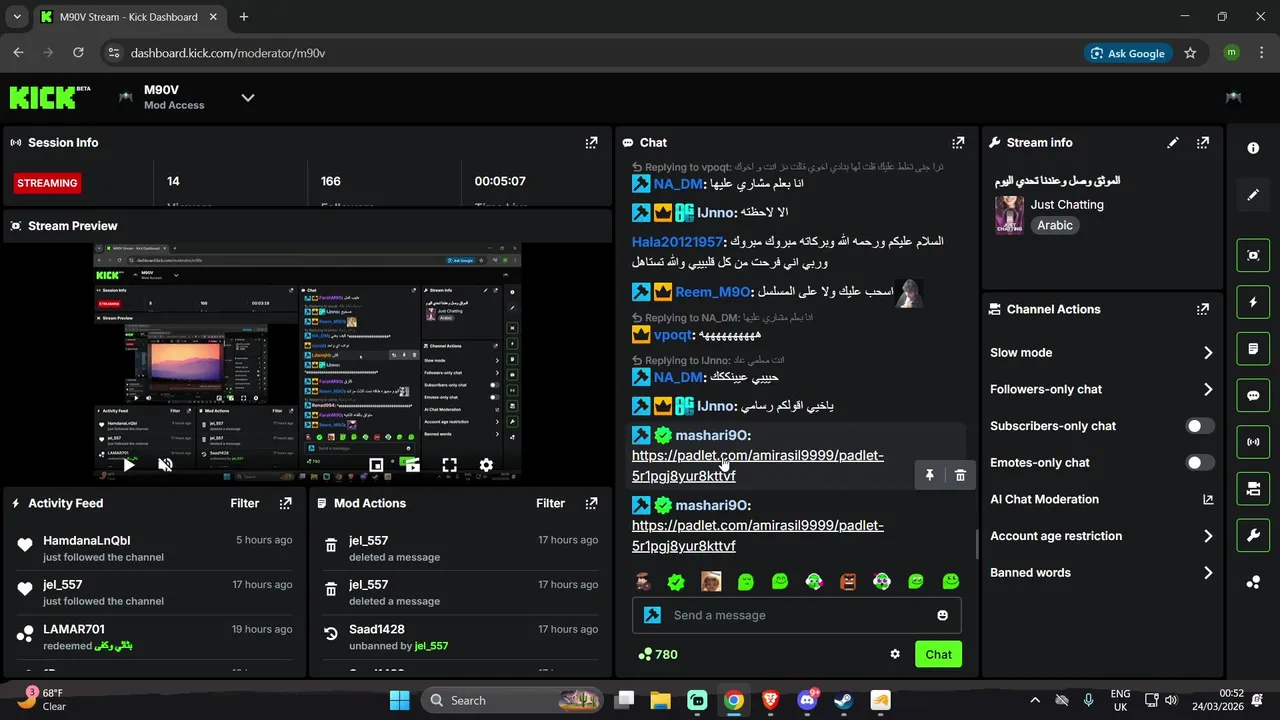Toggle Emotes-only chat switch
The height and width of the screenshot is (720, 1280).
[x=1200, y=463]
